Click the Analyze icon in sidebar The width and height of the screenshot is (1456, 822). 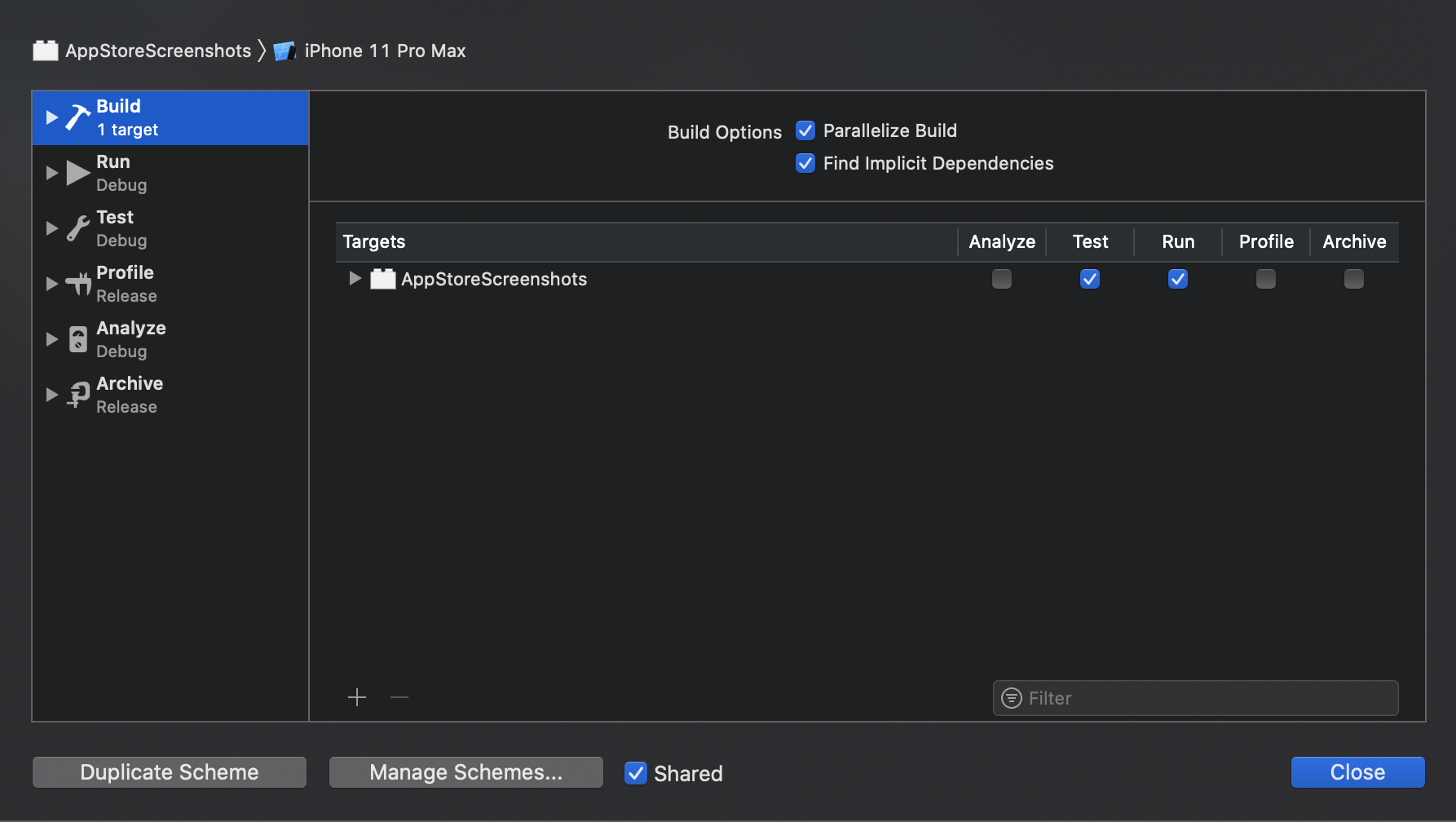tap(77, 339)
